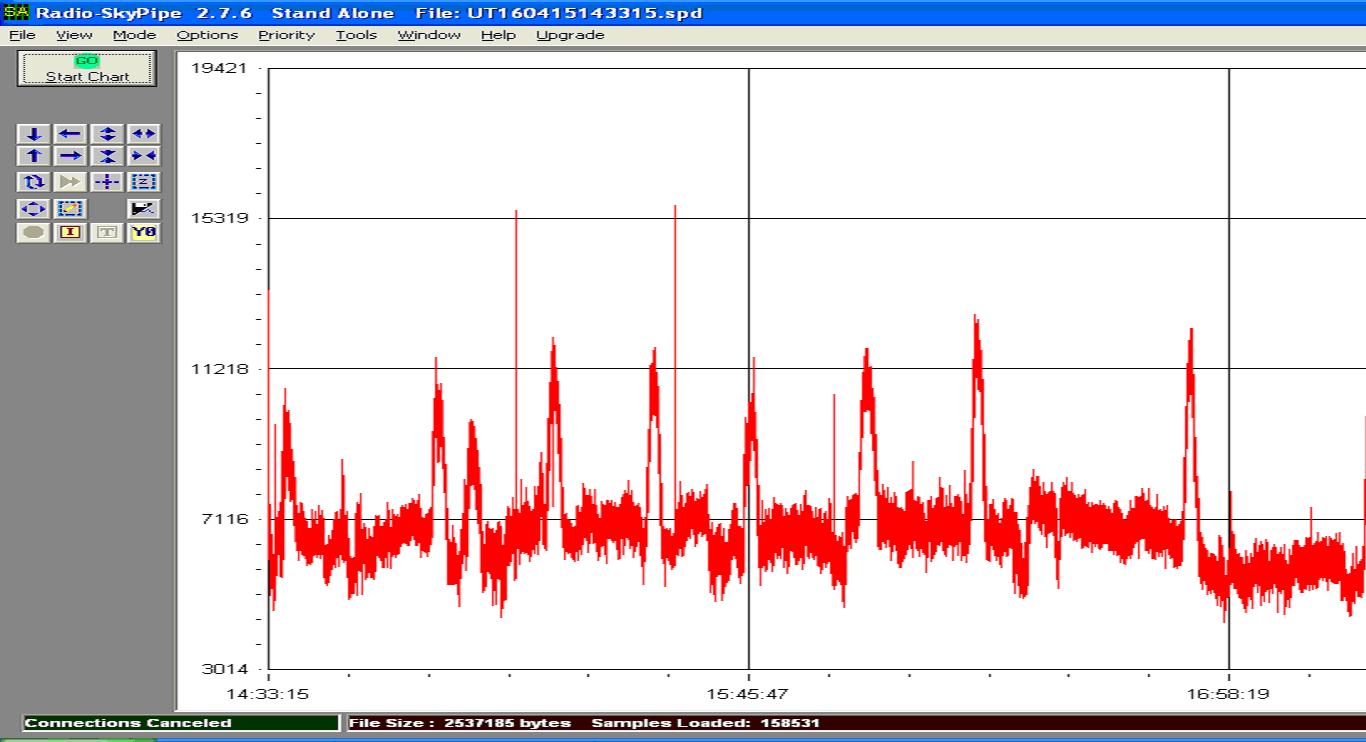Click the grayed T text icon

(x=107, y=233)
